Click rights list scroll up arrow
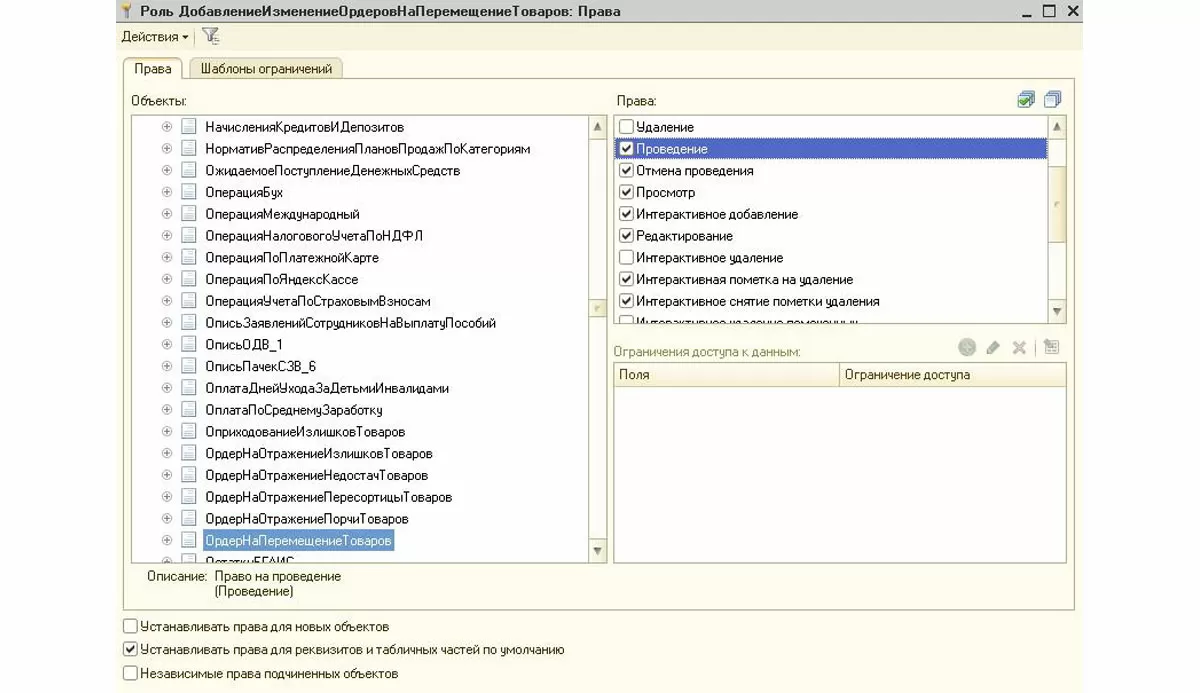1200x693 pixels. [x=1057, y=127]
